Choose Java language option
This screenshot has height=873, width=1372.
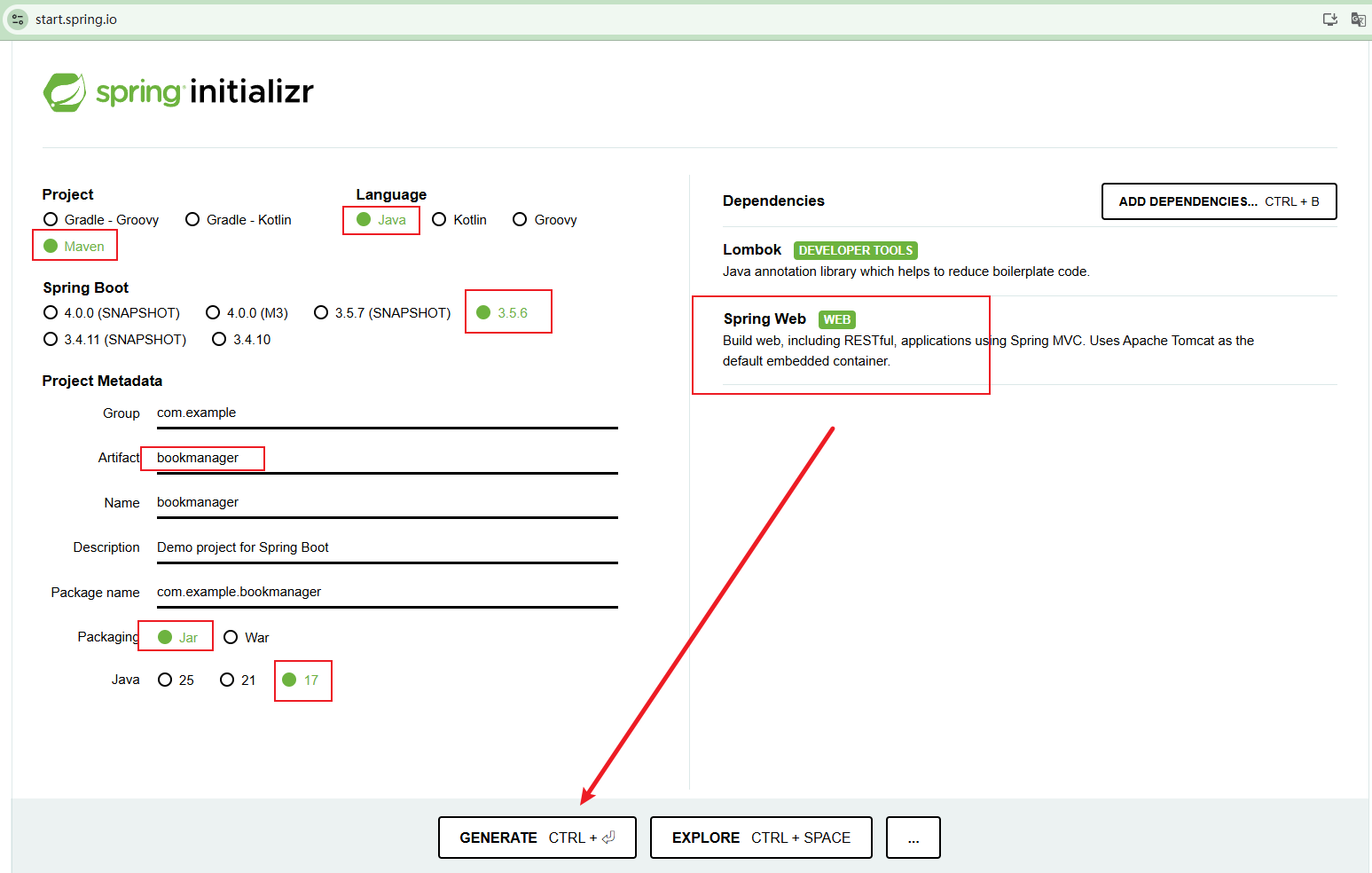click(381, 220)
